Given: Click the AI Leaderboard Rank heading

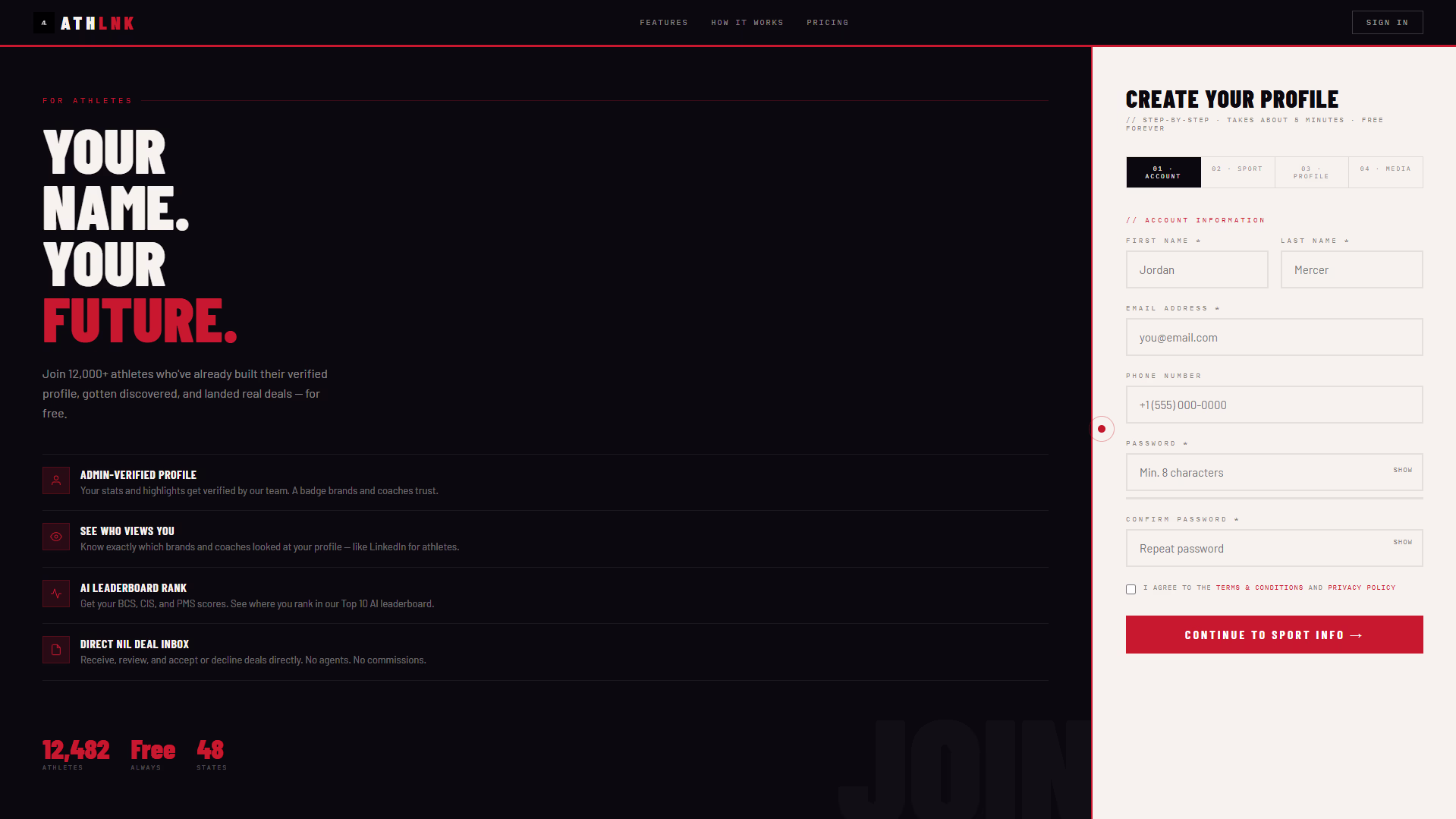Looking at the screenshot, I should click(x=134, y=587).
